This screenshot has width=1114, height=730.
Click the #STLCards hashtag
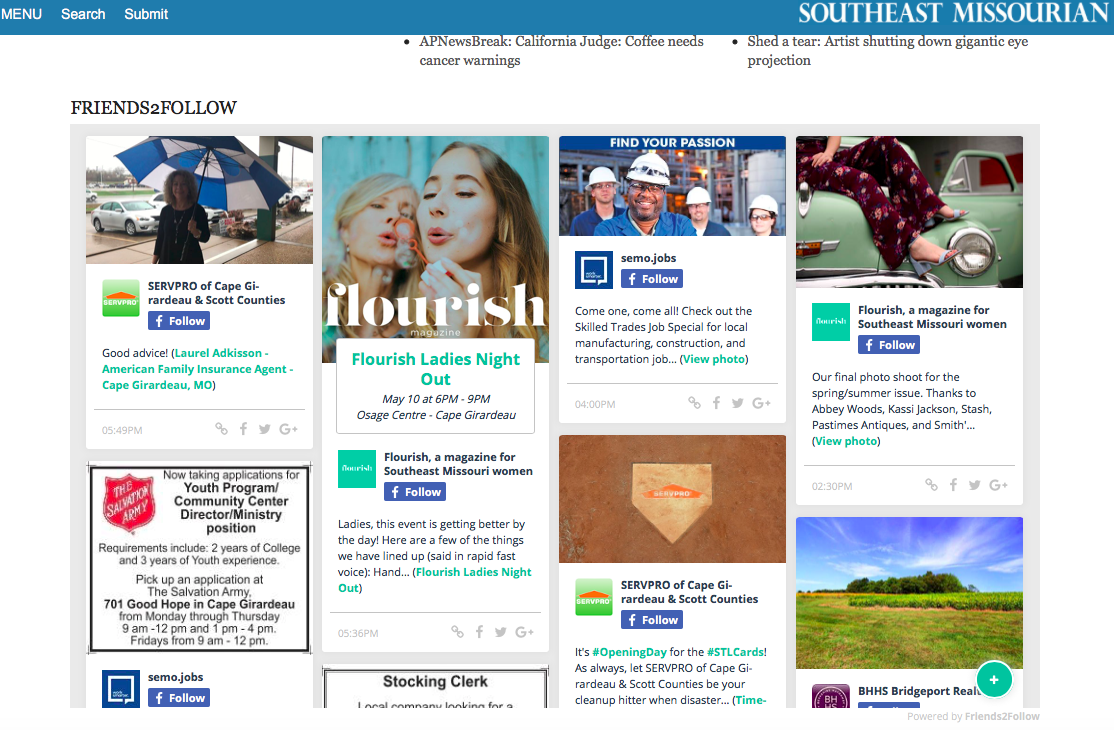[x=735, y=652]
